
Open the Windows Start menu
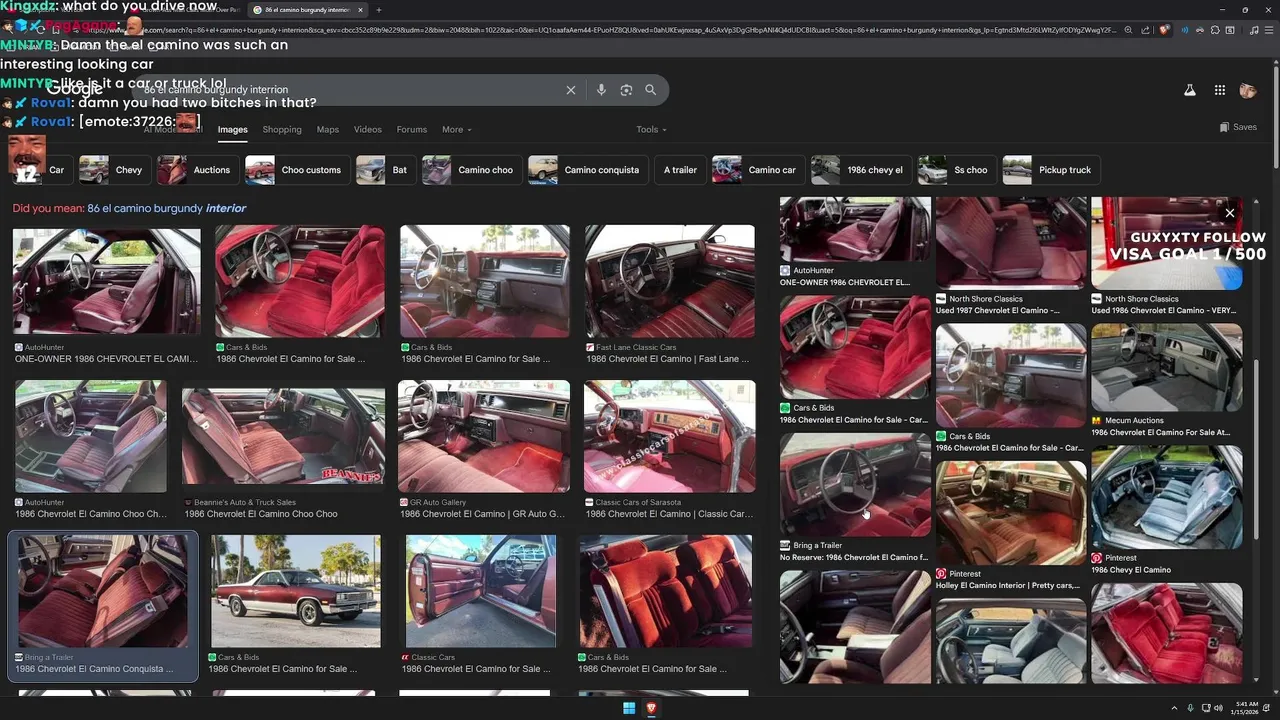(x=629, y=708)
